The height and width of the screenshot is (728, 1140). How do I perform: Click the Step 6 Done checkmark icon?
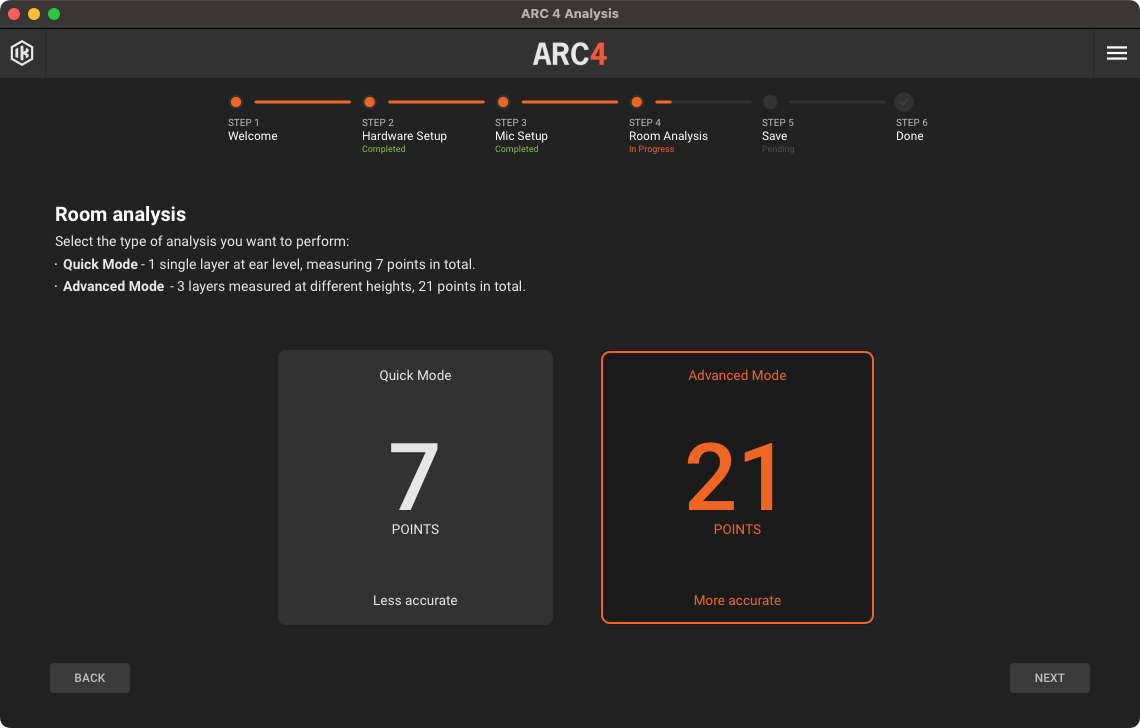(x=904, y=102)
